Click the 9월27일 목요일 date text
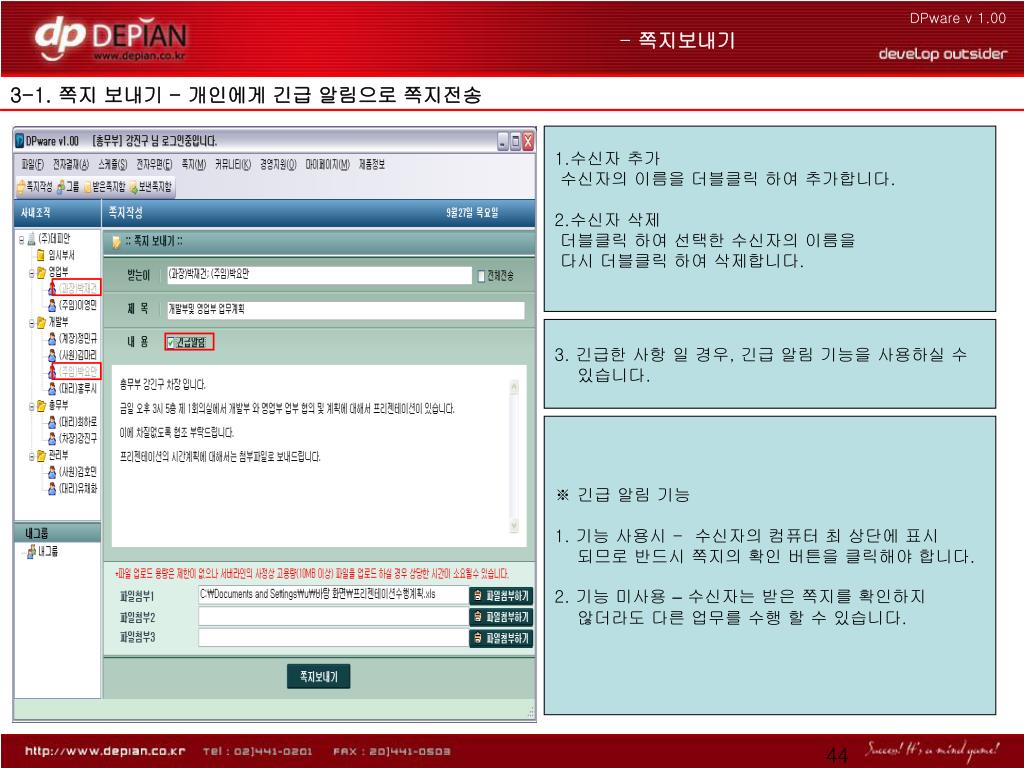The width and height of the screenshot is (1024, 768). point(472,213)
